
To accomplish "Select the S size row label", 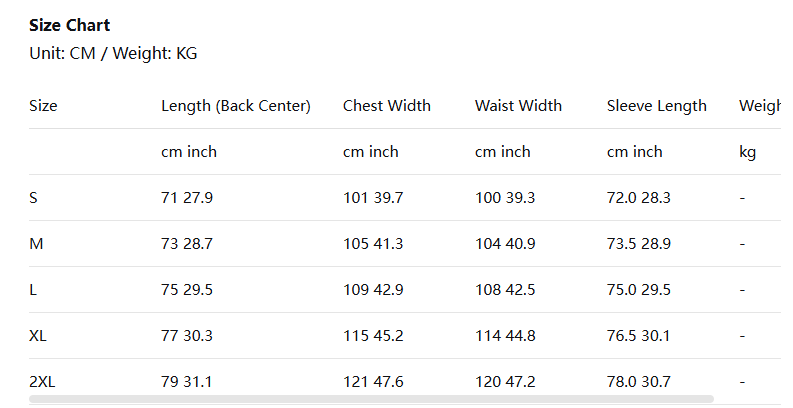I will pos(34,198).
